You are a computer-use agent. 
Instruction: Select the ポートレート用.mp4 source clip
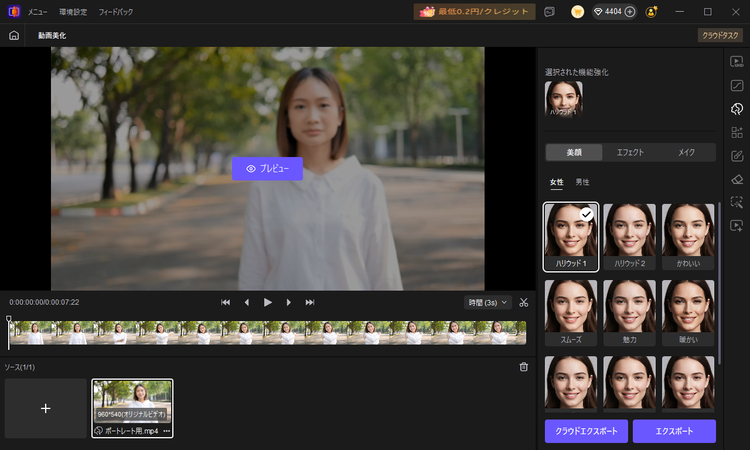(x=132, y=408)
